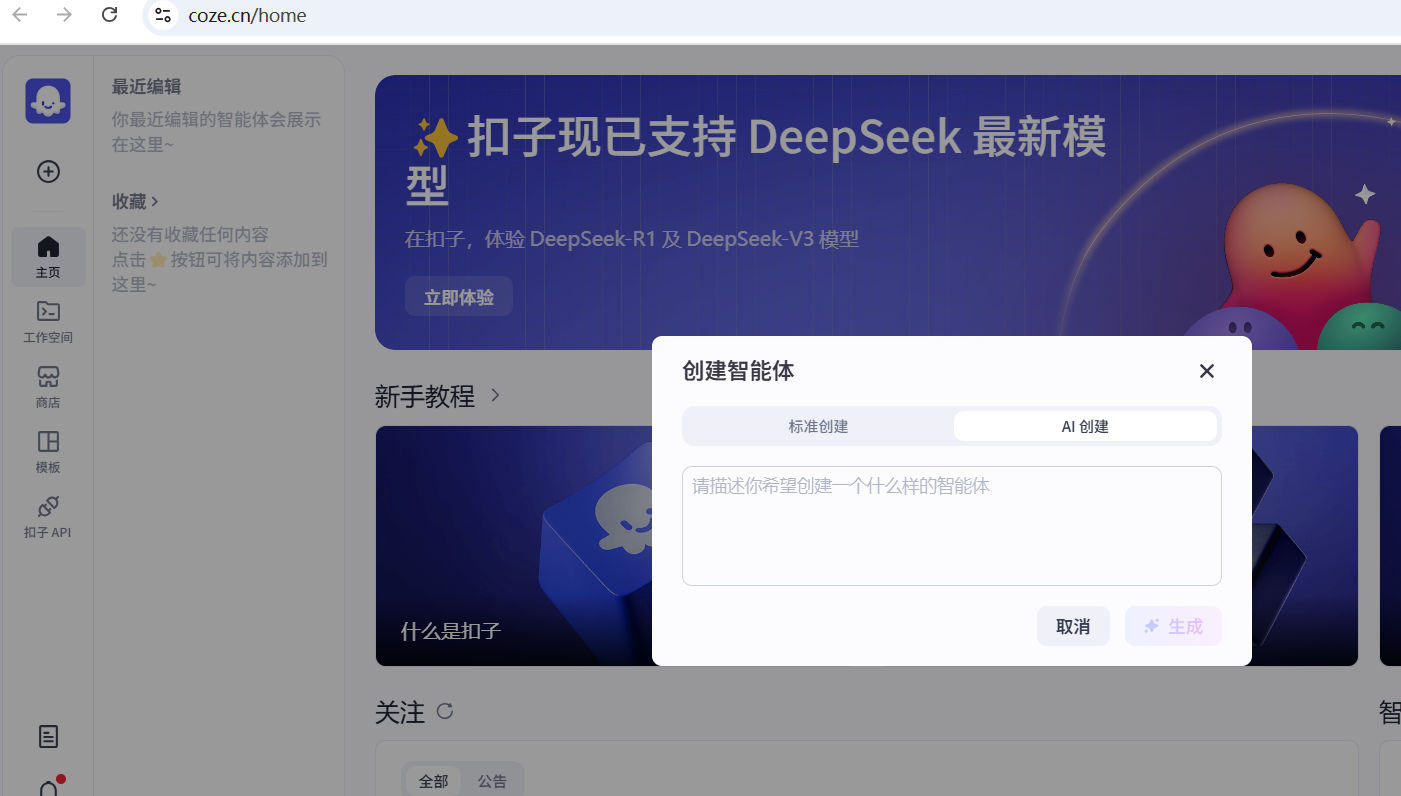Click the plus create icon in the sidebar

[48, 172]
